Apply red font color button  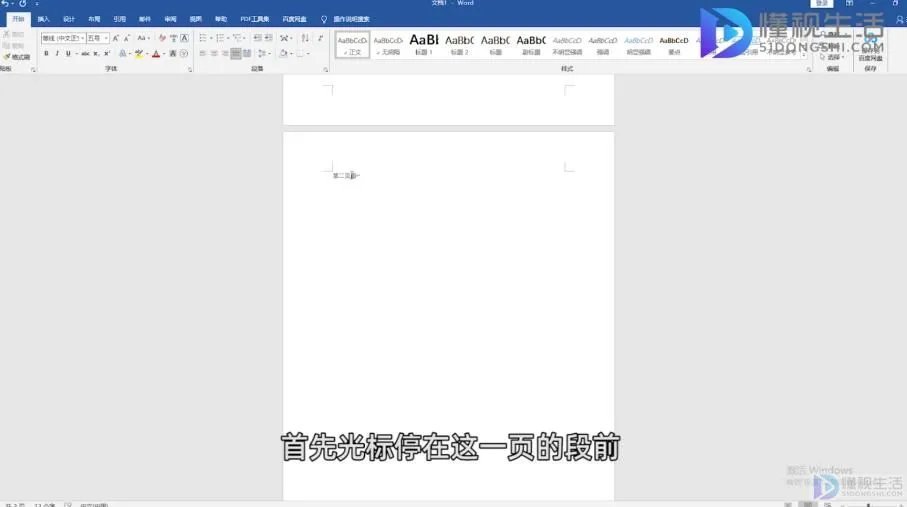[156, 53]
